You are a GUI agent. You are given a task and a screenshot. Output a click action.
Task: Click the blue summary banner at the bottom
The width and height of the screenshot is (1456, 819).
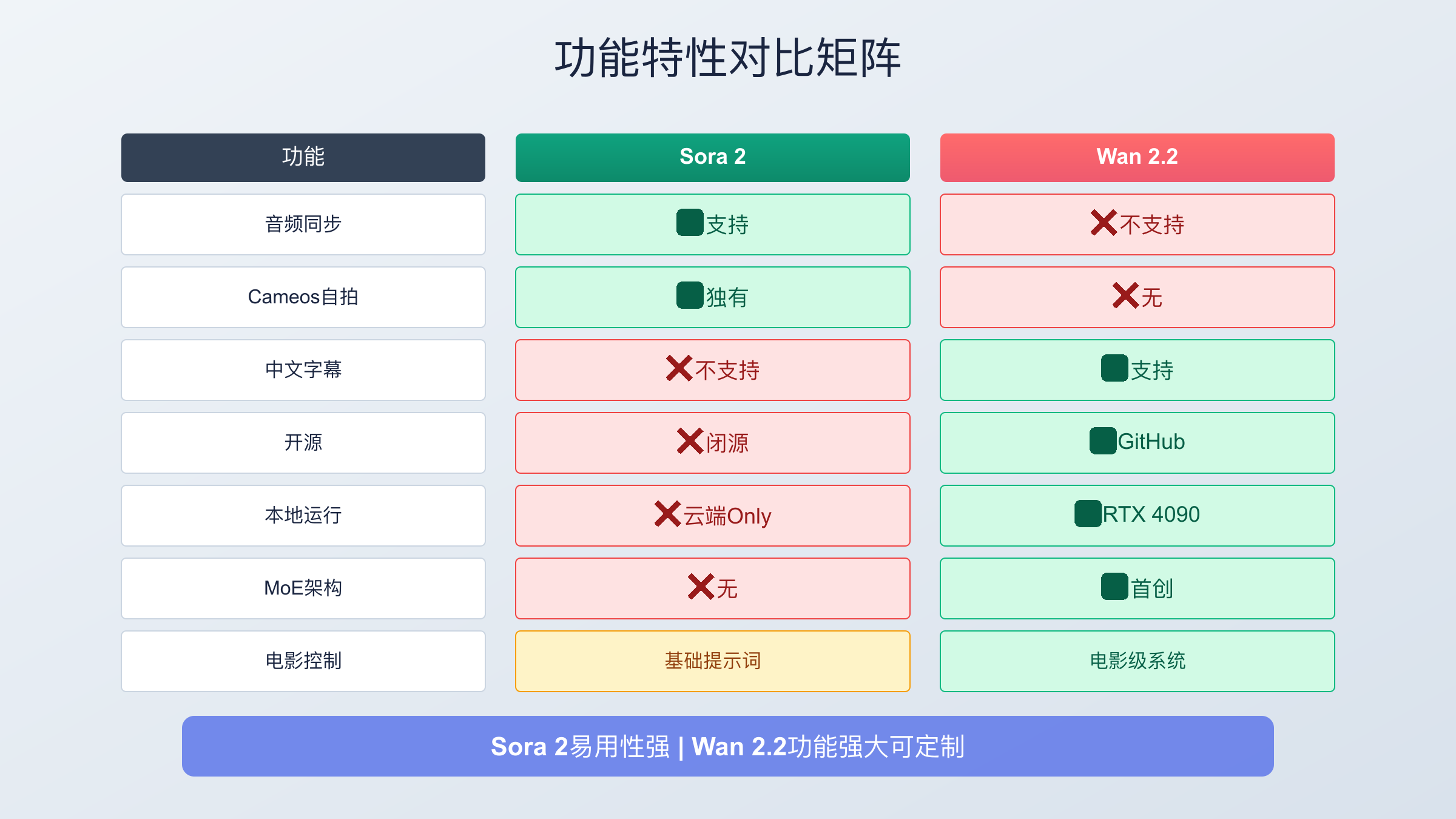tap(727, 746)
